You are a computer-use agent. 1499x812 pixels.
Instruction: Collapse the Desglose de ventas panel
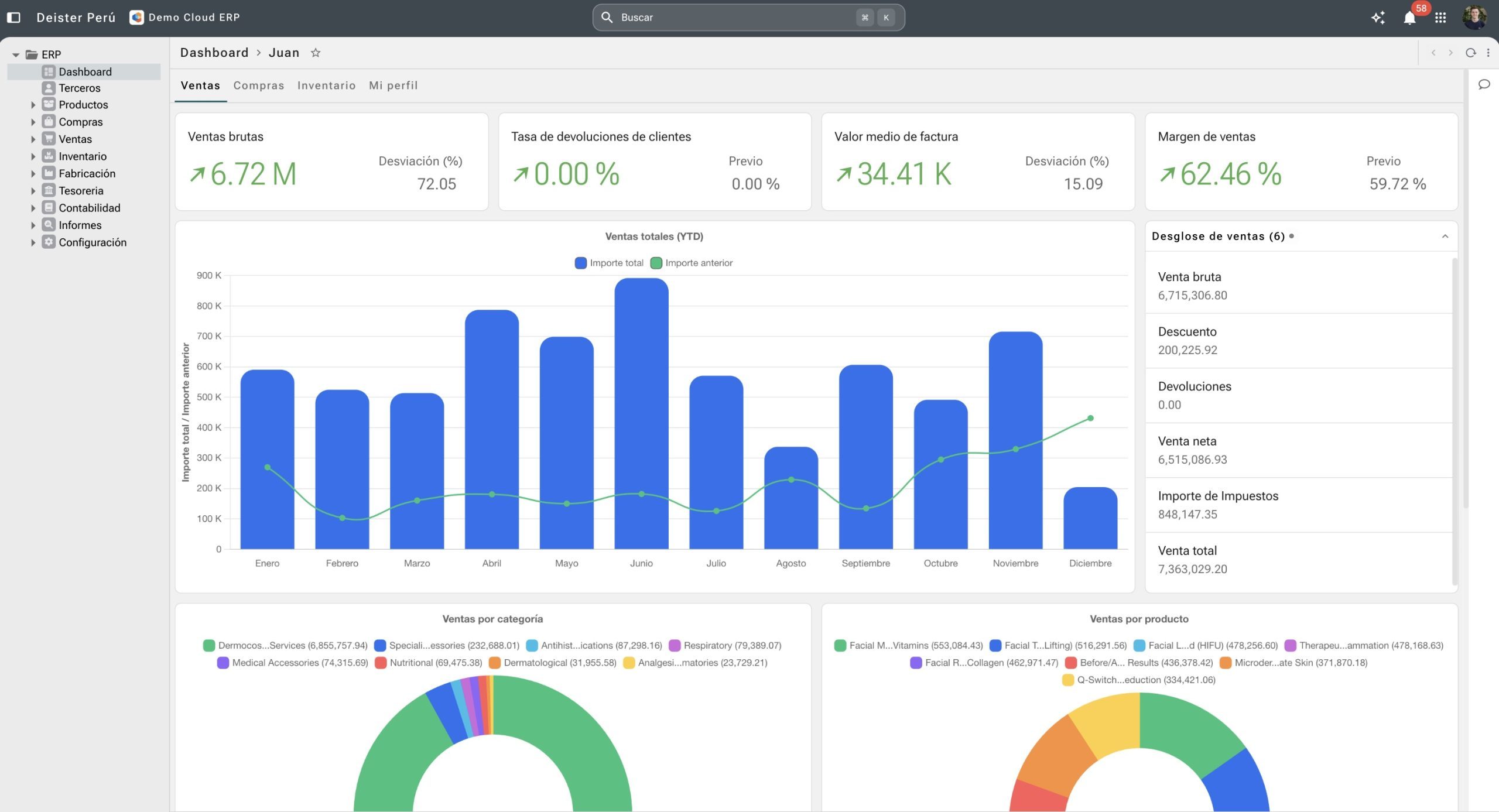pyautogui.click(x=1445, y=237)
